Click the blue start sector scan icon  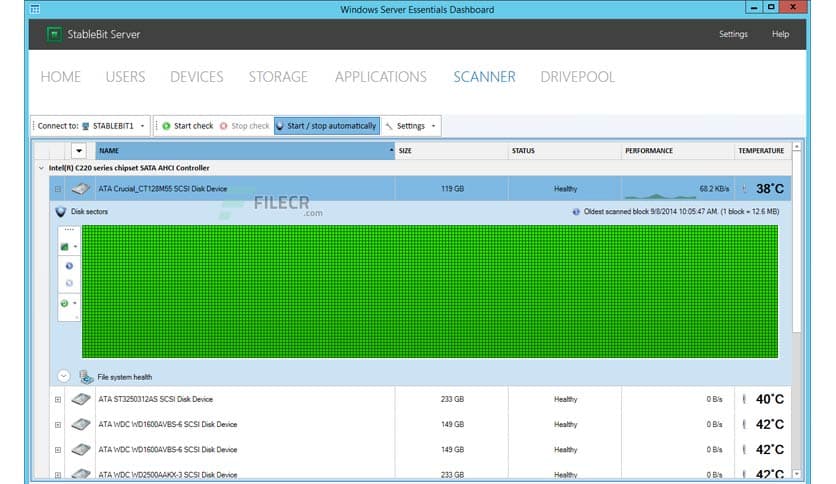click(69, 266)
